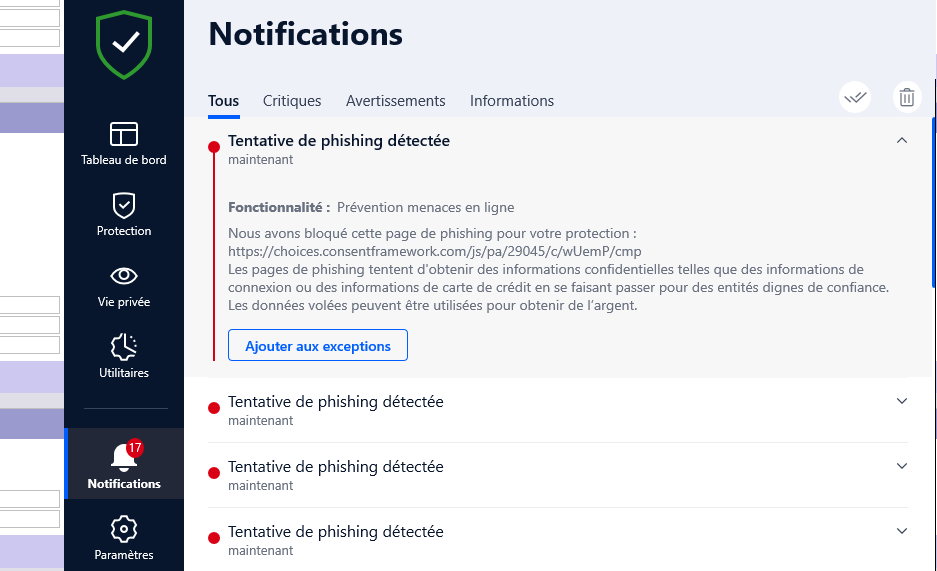
Task: Select the Tous tab
Action: click(223, 101)
